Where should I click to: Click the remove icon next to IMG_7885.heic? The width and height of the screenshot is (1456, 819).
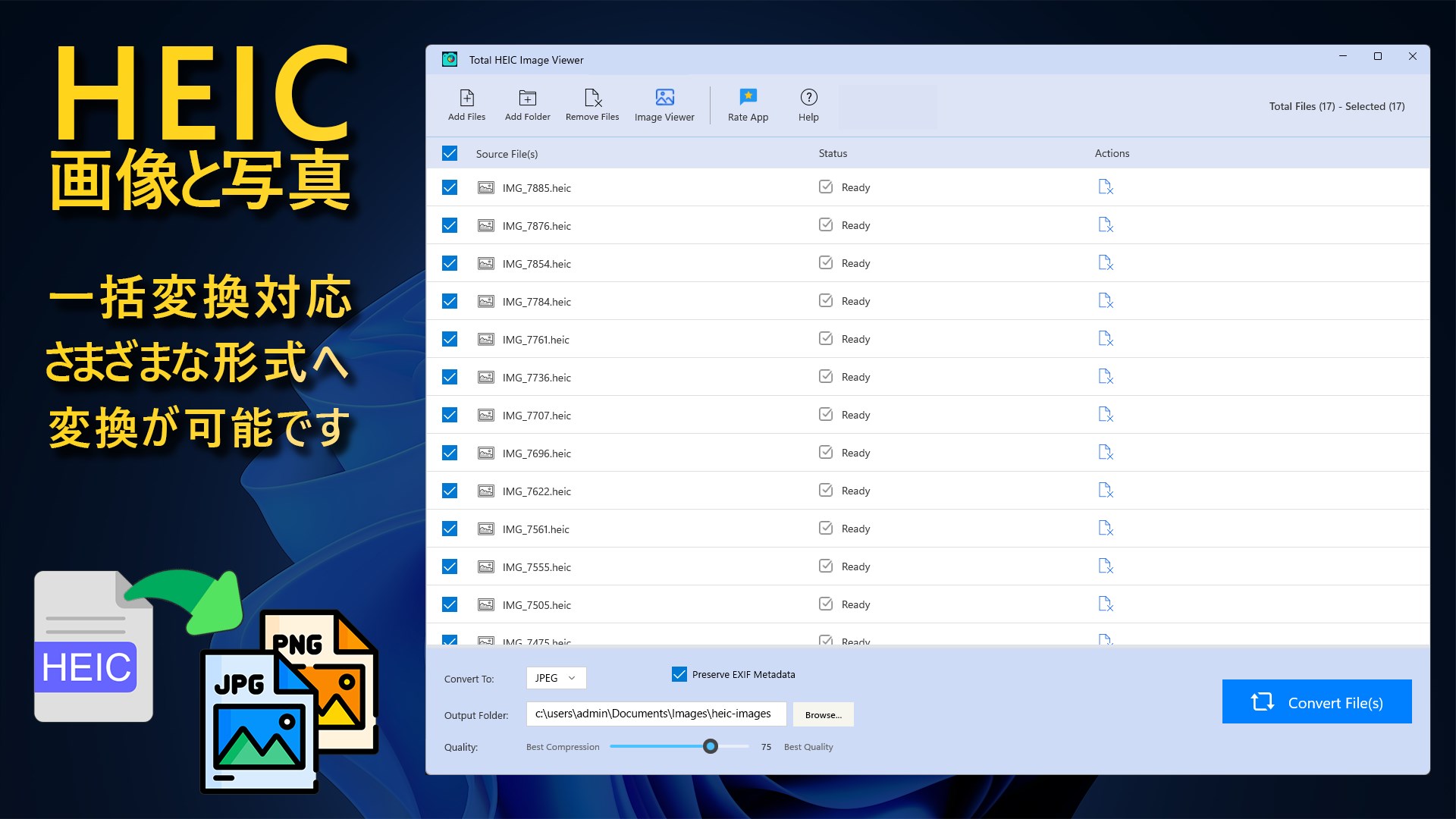pyautogui.click(x=1105, y=187)
